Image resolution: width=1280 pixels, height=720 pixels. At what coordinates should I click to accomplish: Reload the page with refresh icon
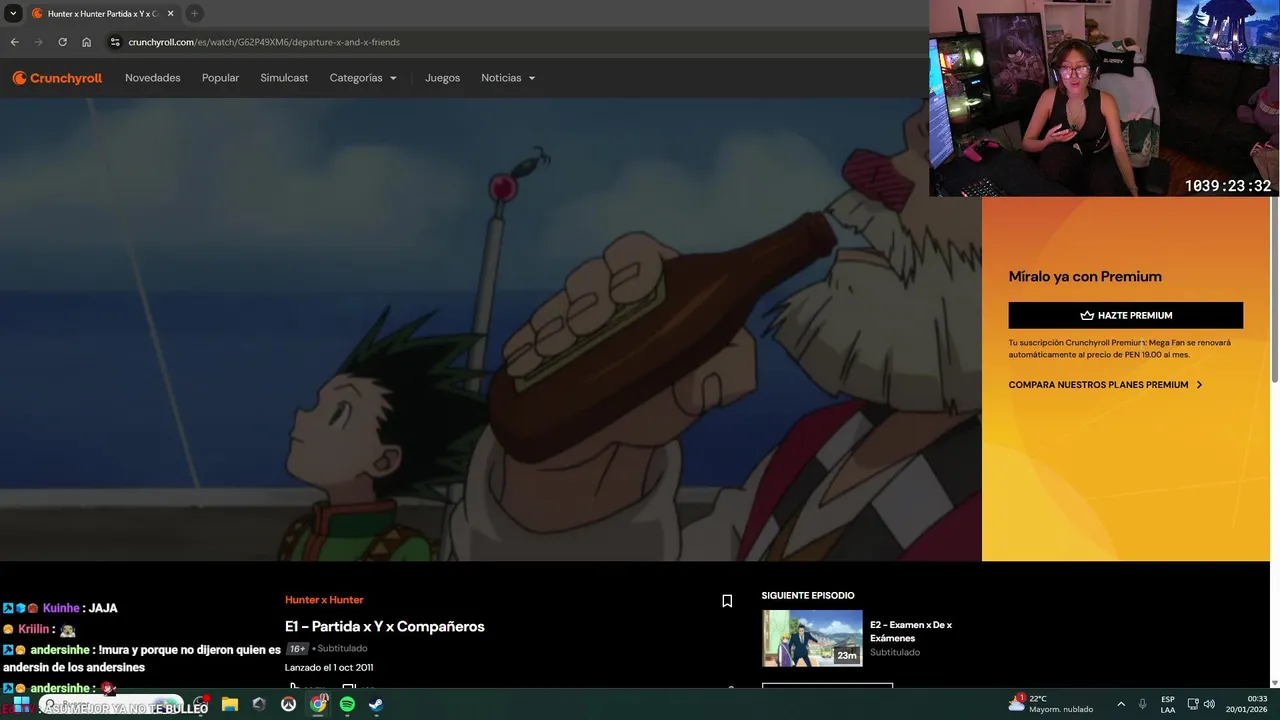click(62, 42)
